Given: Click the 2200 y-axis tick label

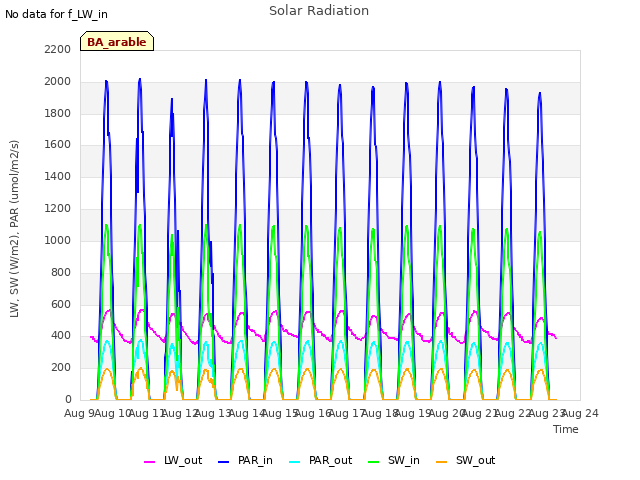Looking at the screenshot, I should pos(58,49).
